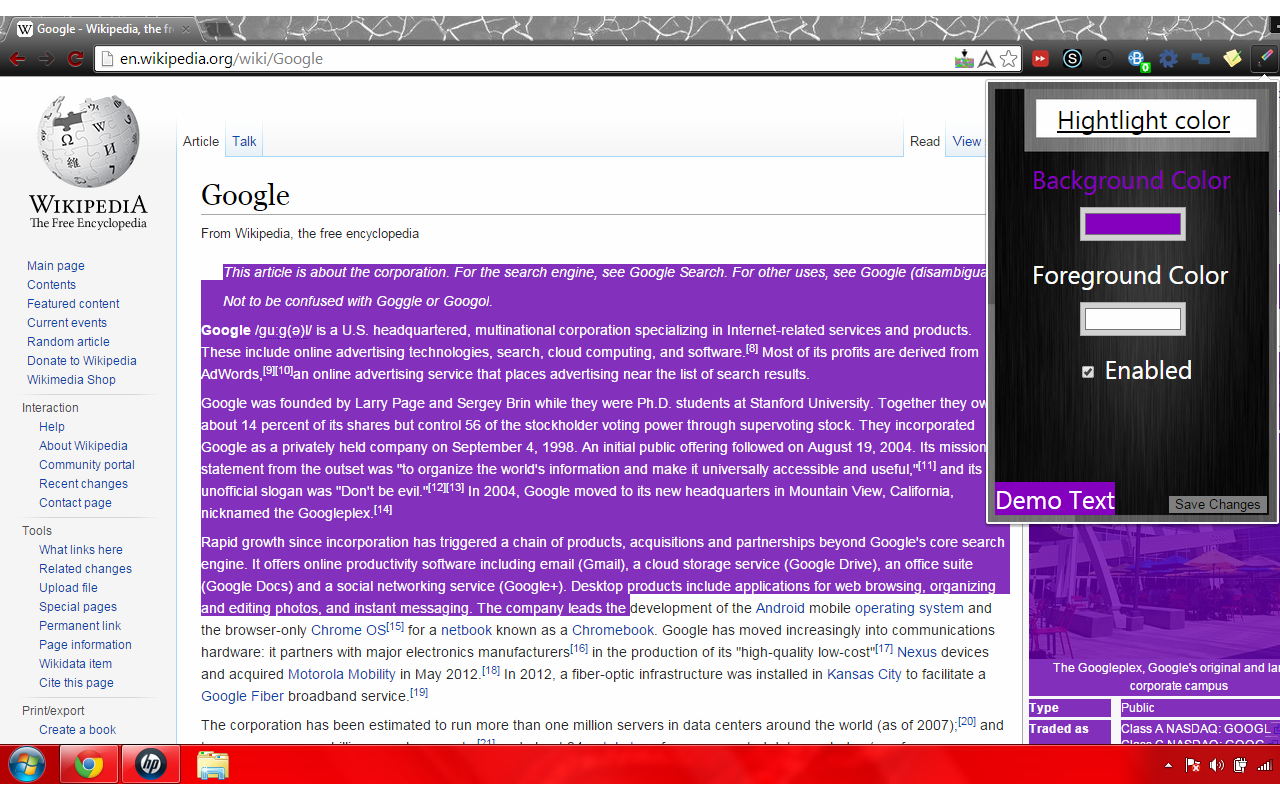The height and width of the screenshot is (800, 1280).
Task: Click the Wikipedia globe logo
Action: [x=88, y=140]
